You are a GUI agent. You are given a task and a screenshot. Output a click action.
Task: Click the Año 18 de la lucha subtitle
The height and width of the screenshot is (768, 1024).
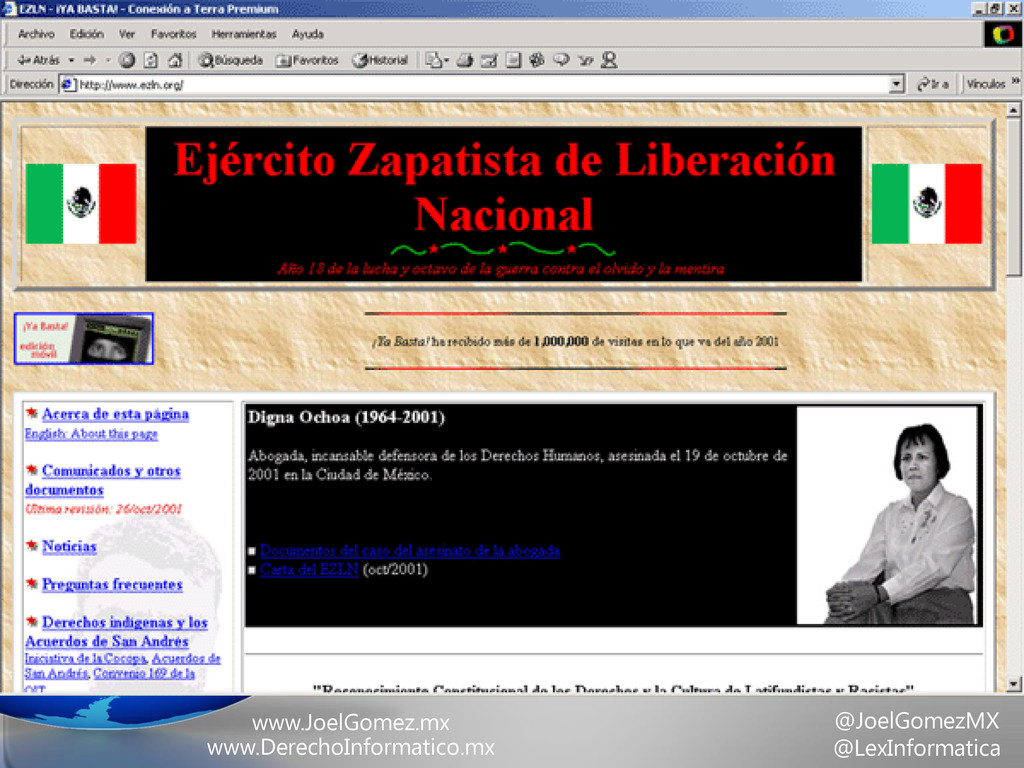click(502, 268)
